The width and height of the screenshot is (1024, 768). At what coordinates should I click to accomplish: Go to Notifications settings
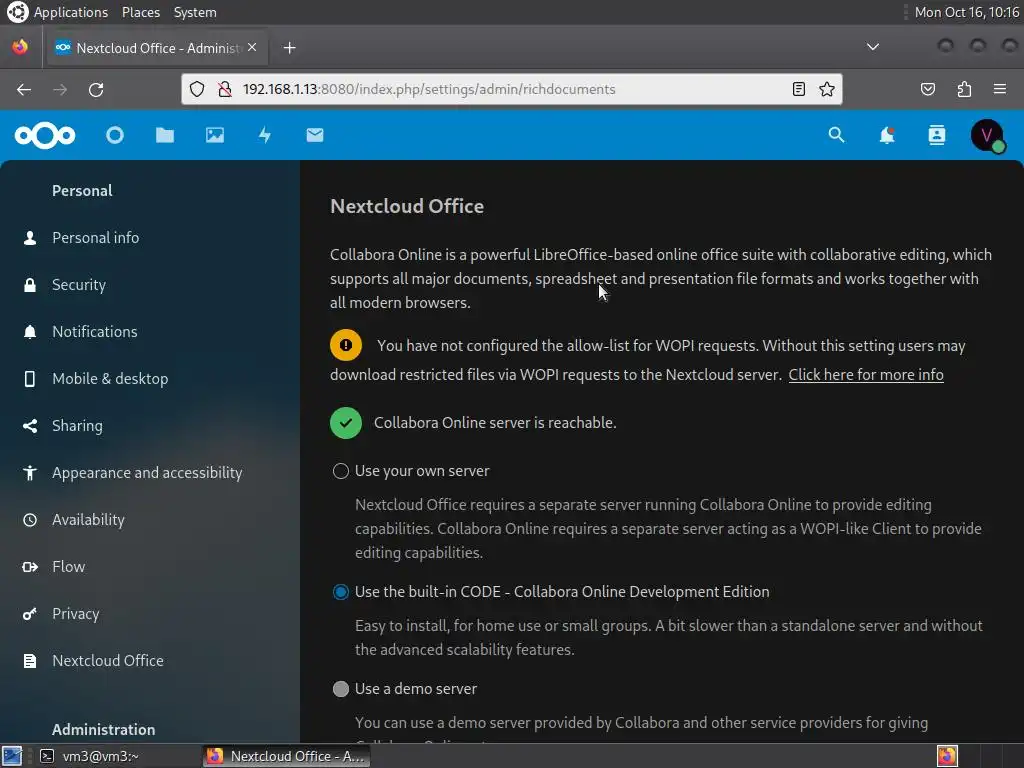(95, 332)
